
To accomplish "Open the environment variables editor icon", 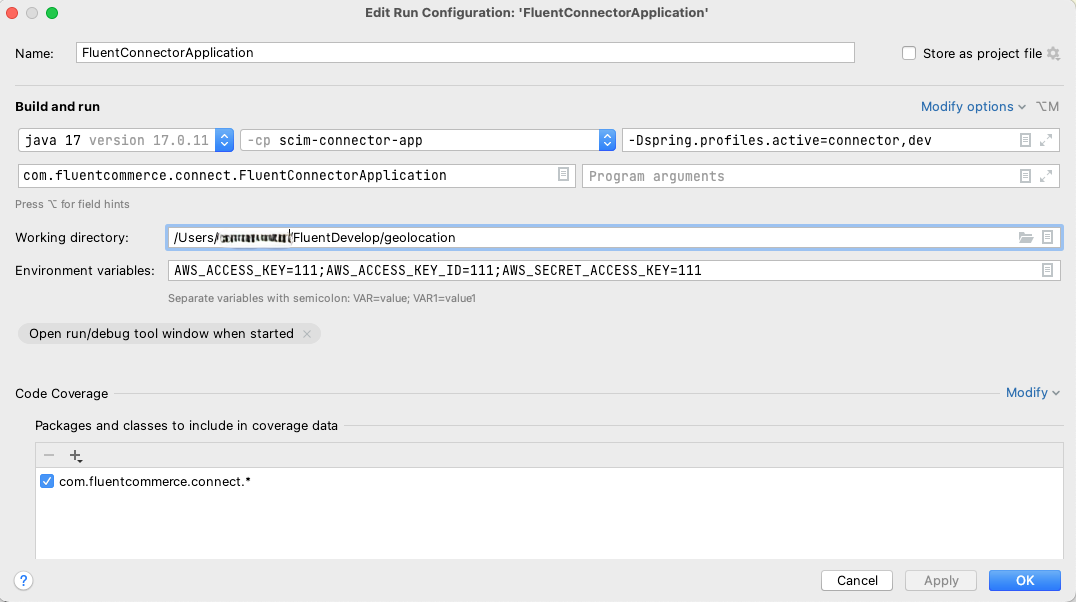I will pyautogui.click(x=1047, y=270).
